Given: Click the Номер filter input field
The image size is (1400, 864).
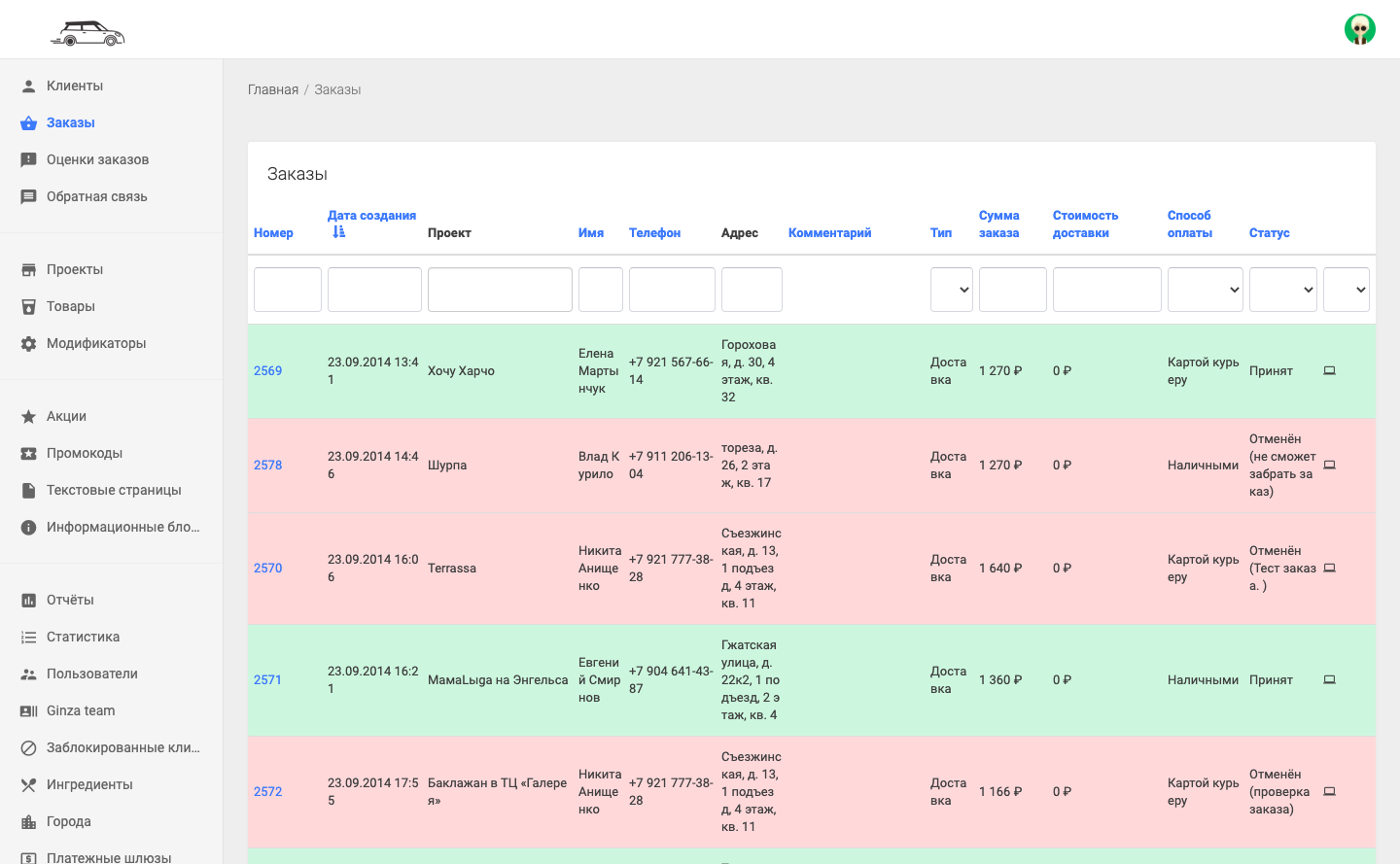Looking at the screenshot, I should tap(287, 290).
